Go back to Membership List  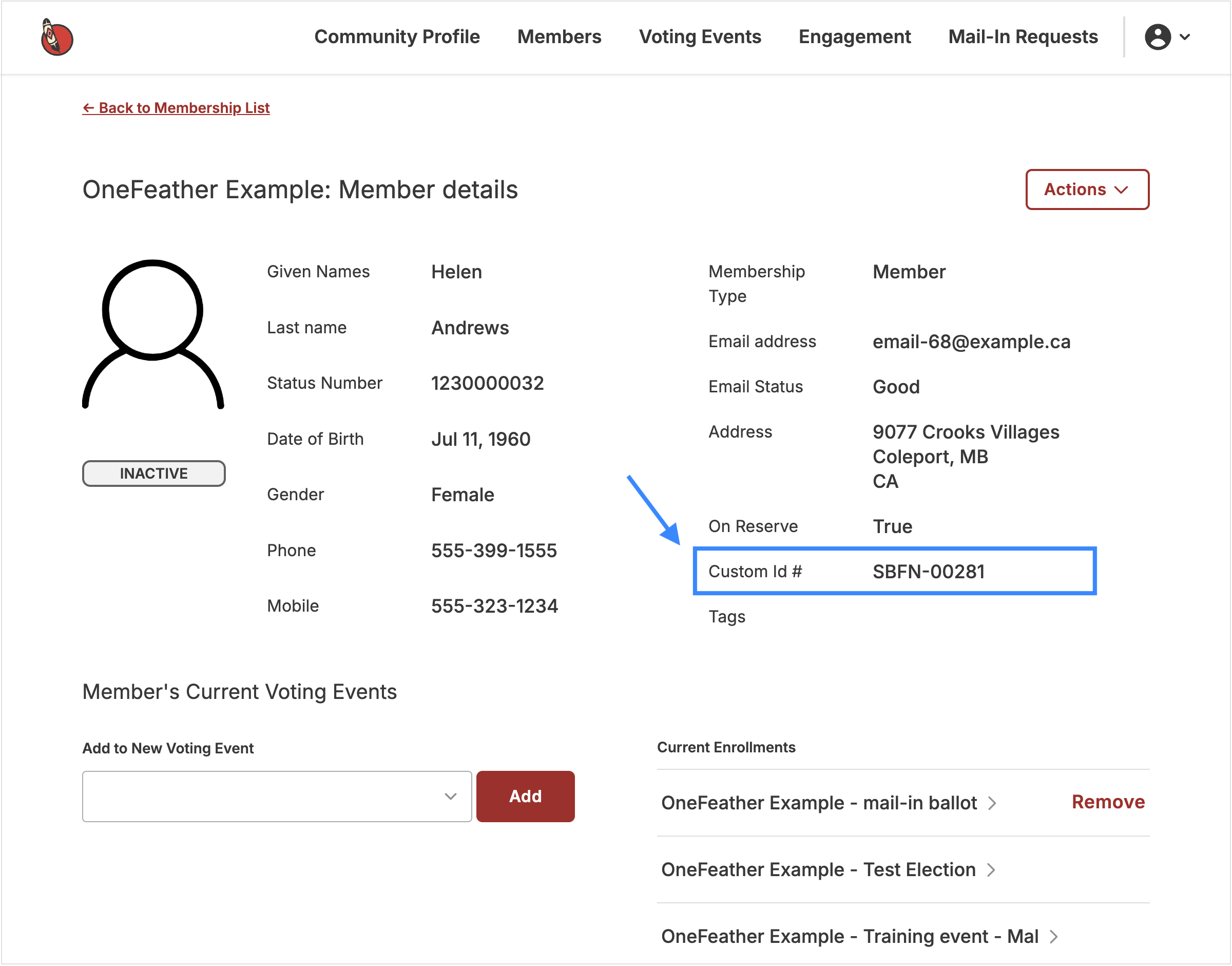[176, 107]
